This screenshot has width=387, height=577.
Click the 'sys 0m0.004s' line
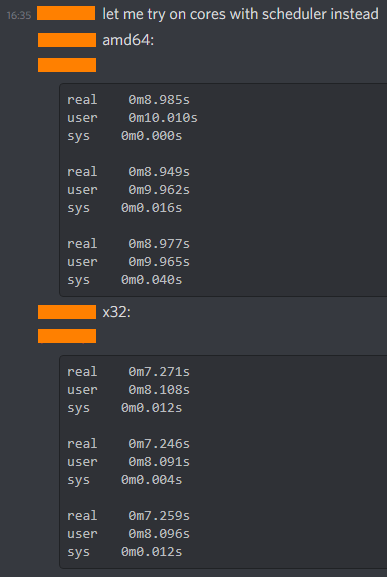click(x=124, y=480)
